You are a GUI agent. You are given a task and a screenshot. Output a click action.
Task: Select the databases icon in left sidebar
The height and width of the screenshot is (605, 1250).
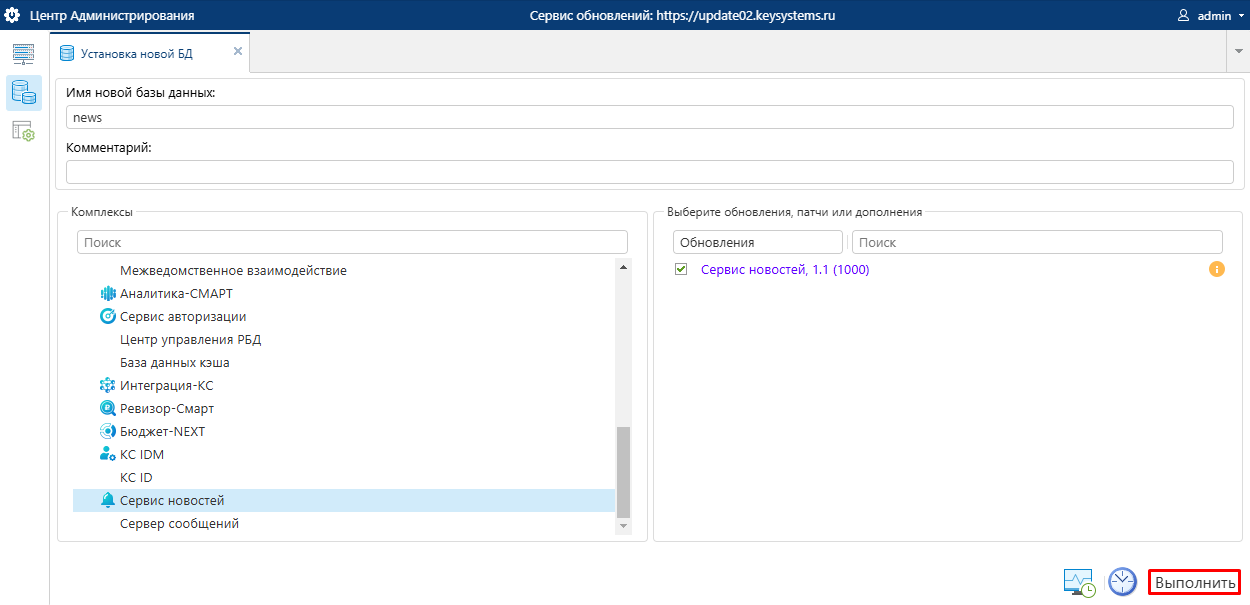tap(23, 93)
